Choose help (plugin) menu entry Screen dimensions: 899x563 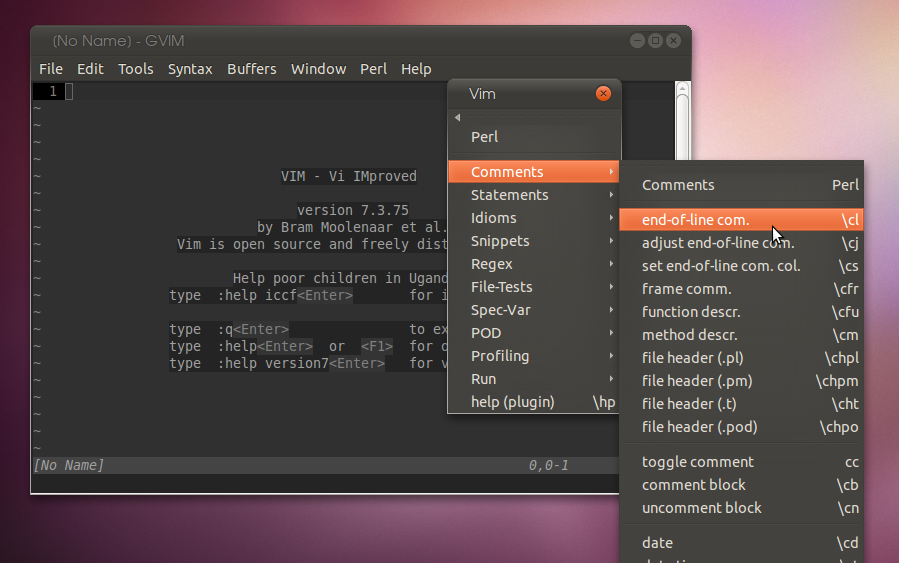pyautogui.click(x=534, y=402)
